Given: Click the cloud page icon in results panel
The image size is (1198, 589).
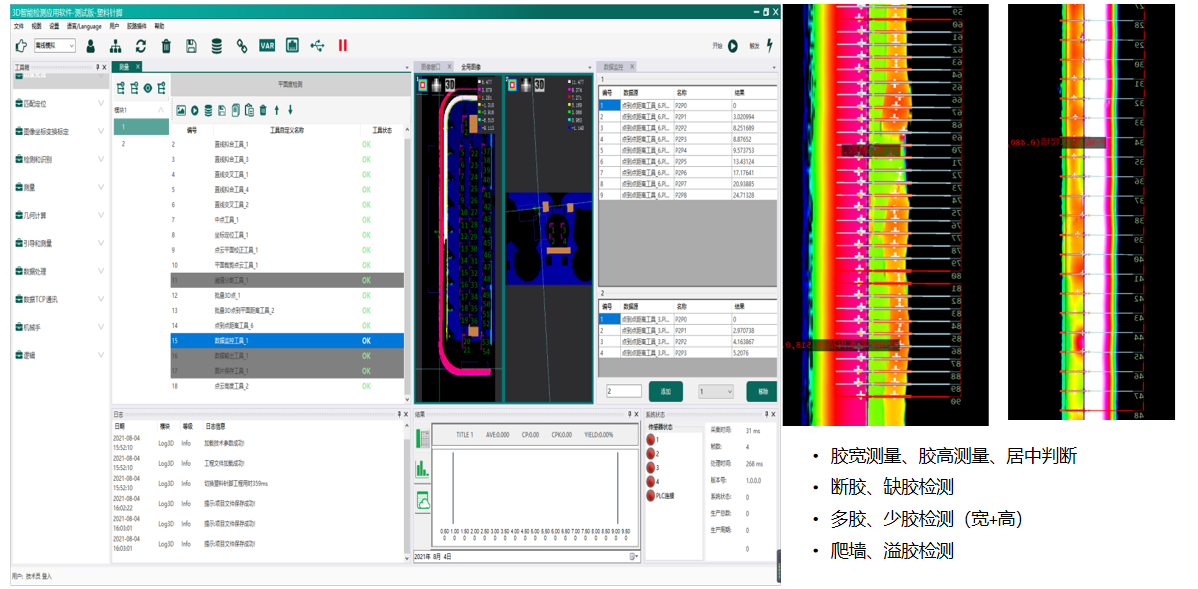Looking at the screenshot, I should click(x=423, y=500).
